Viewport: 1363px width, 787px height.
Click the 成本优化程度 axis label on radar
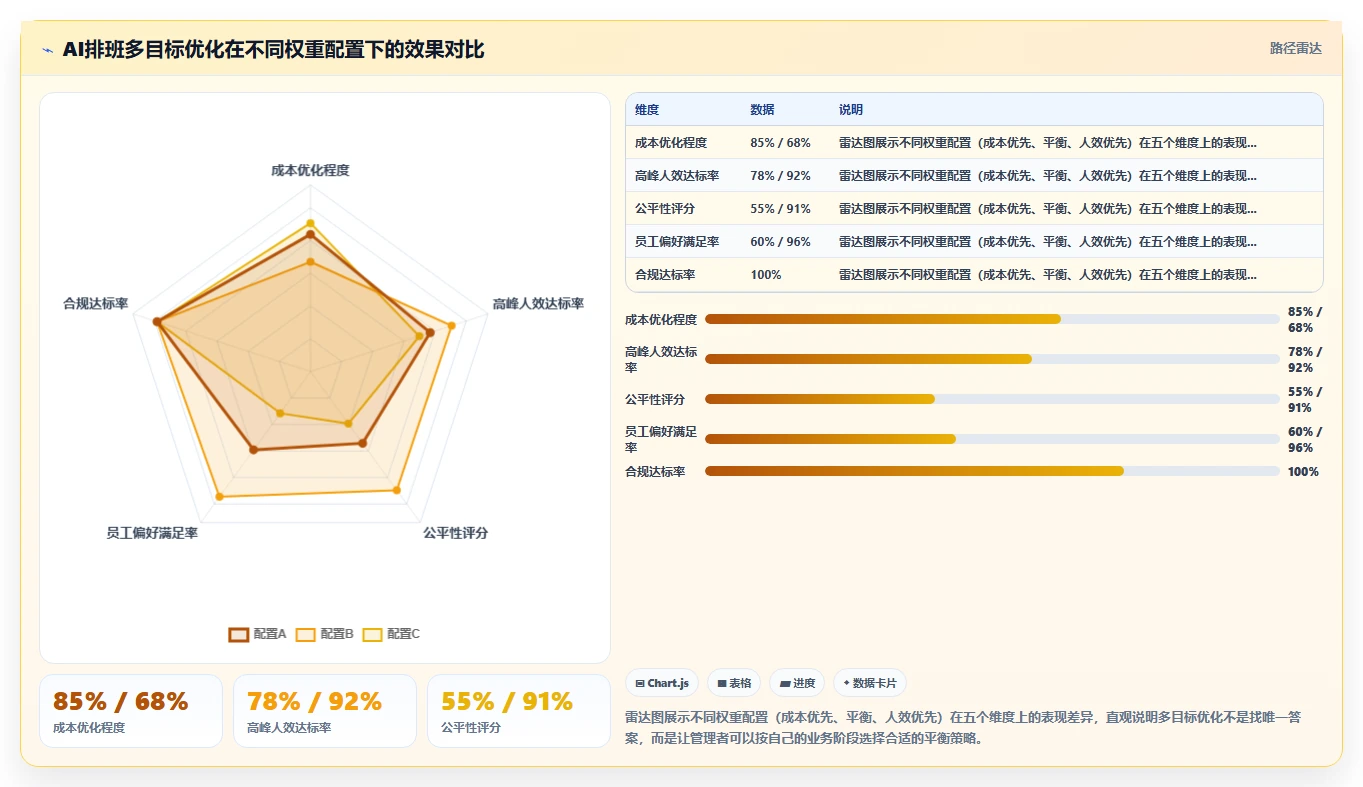click(310, 171)
